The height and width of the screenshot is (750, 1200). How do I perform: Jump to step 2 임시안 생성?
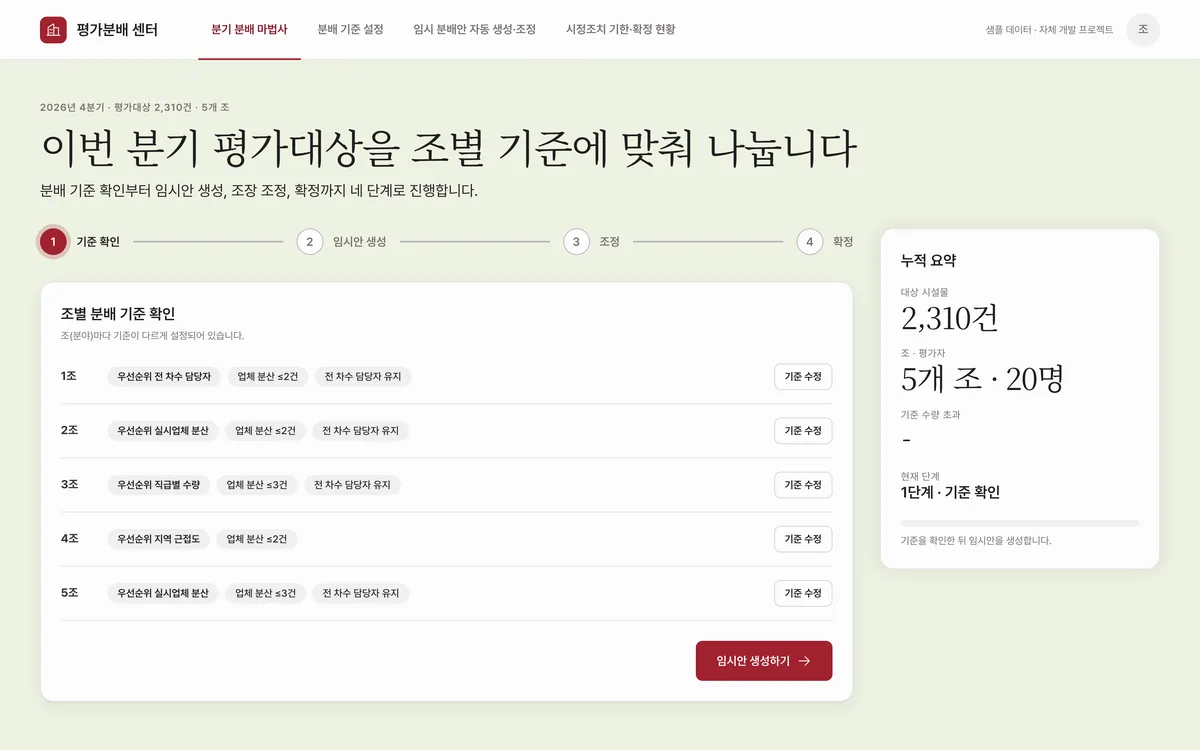click(x=341, y=242)
